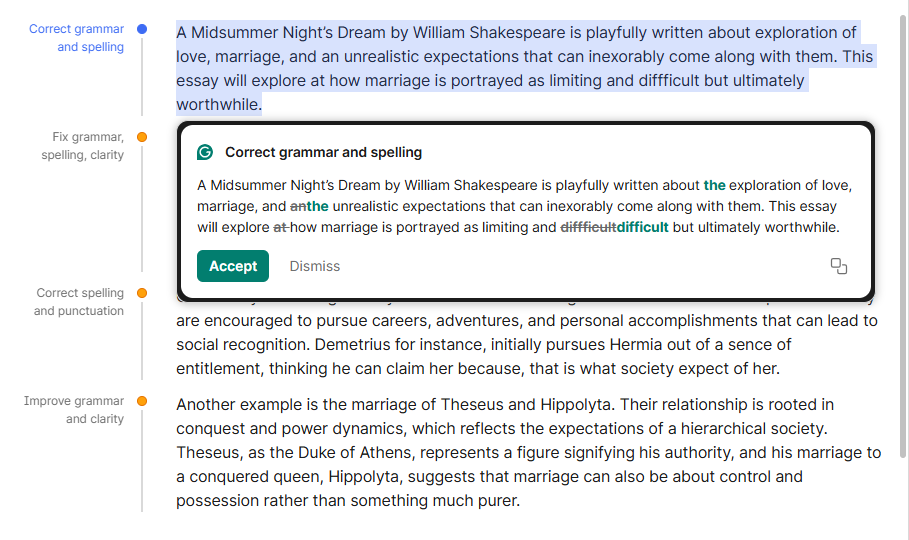909x540 pixels.
Task: Click the orange dot beside Improve grammar and clarity
Action: point(142,401)
